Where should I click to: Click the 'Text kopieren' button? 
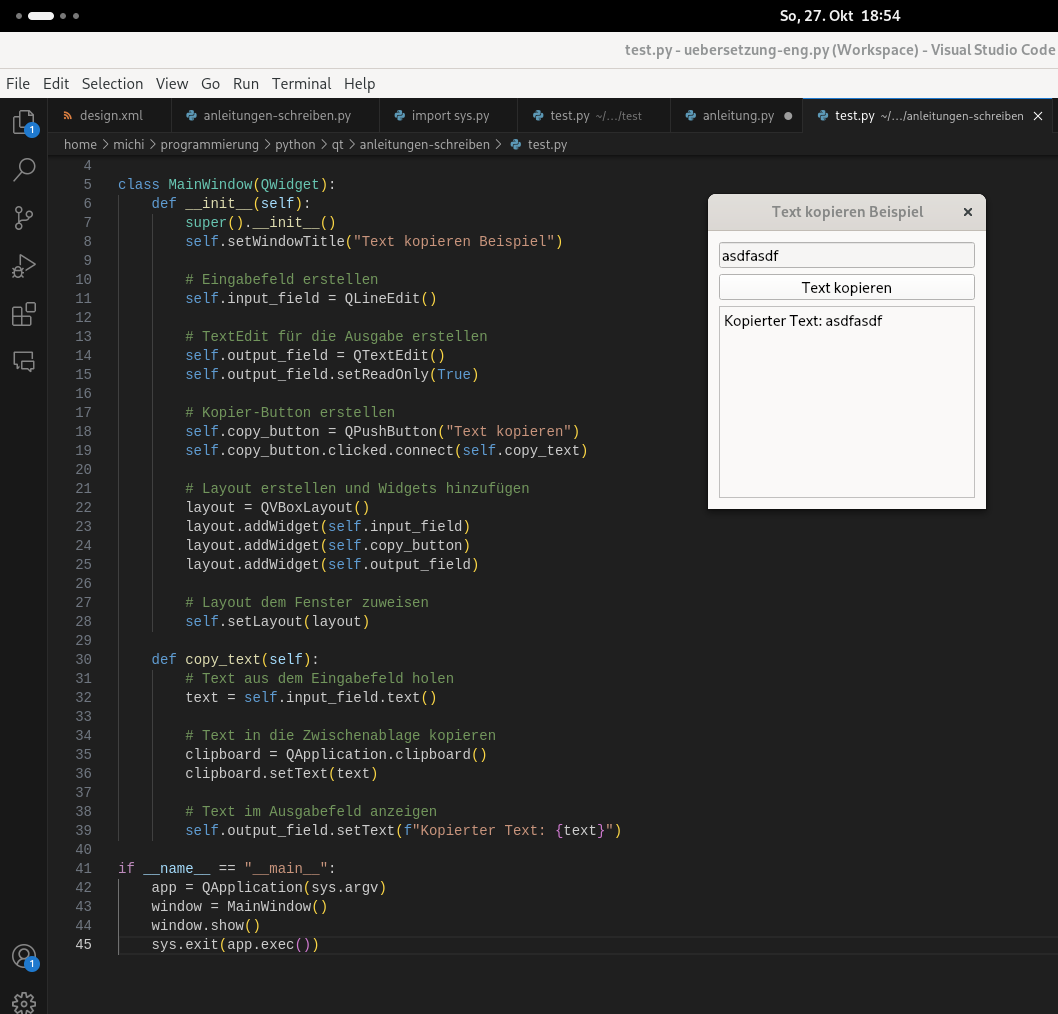pos(846,287)
